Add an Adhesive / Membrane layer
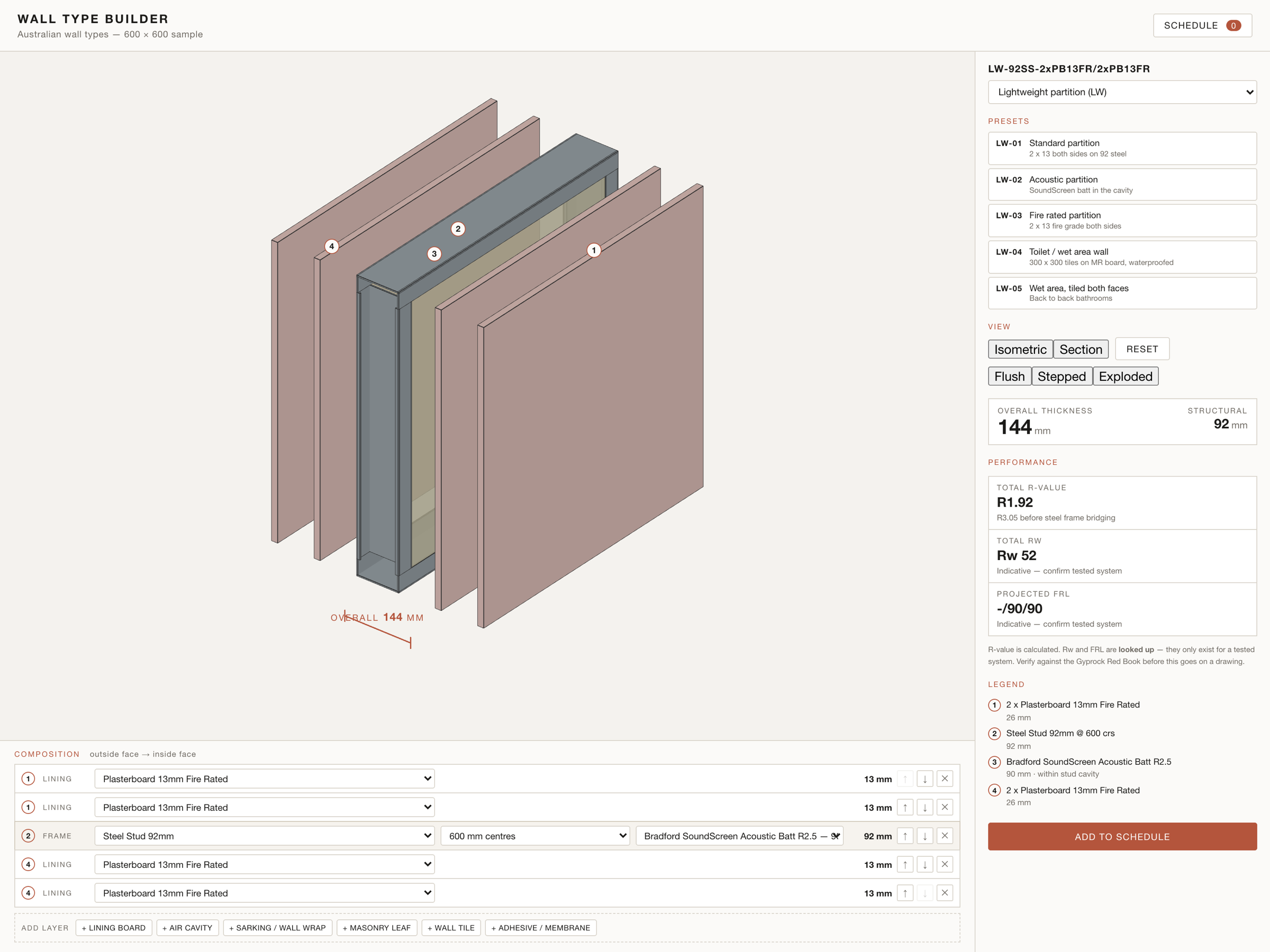Screen dimensions: 1270x952 tap(541, 928)
